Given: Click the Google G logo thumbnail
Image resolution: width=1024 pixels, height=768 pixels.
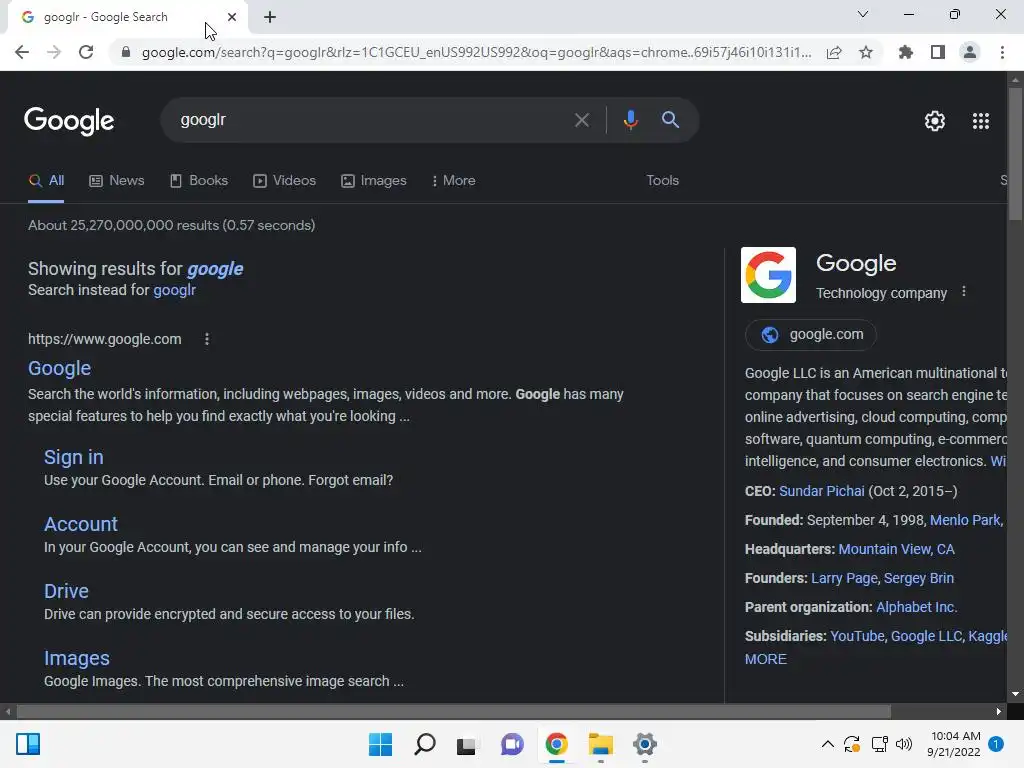Looking at the screenshot, I should tap(769, 275).
